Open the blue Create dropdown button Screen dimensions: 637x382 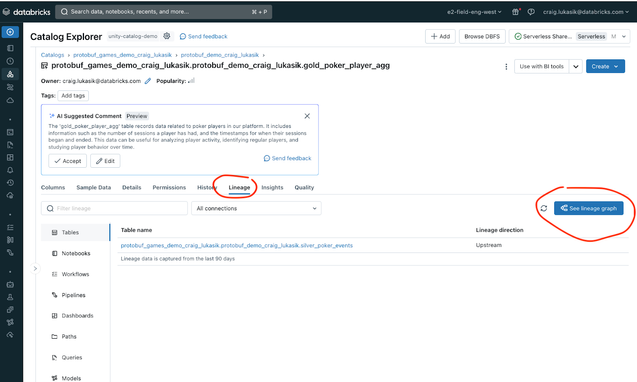[x=605, y=66]
